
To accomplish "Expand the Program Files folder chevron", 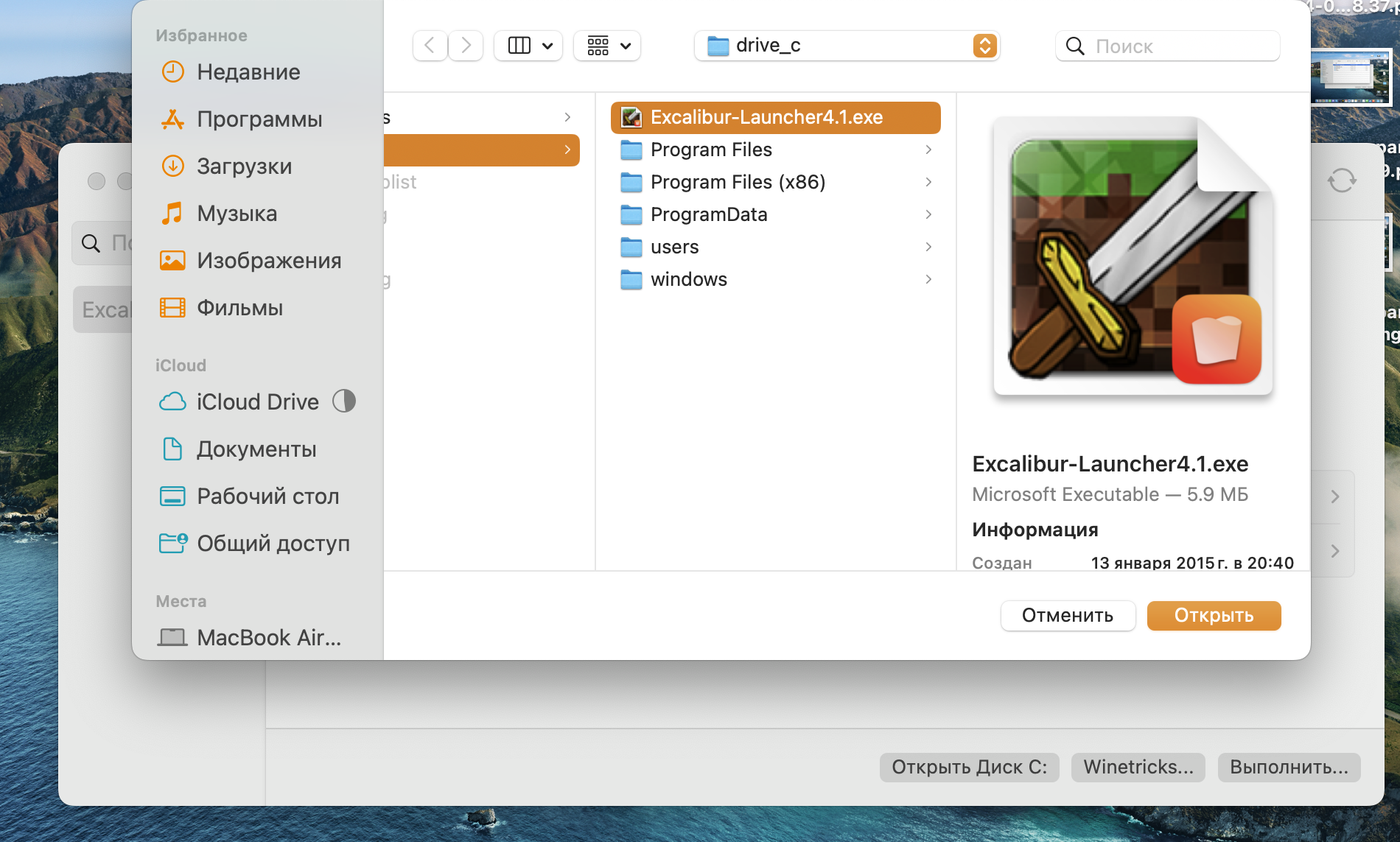I will point(928,150).
